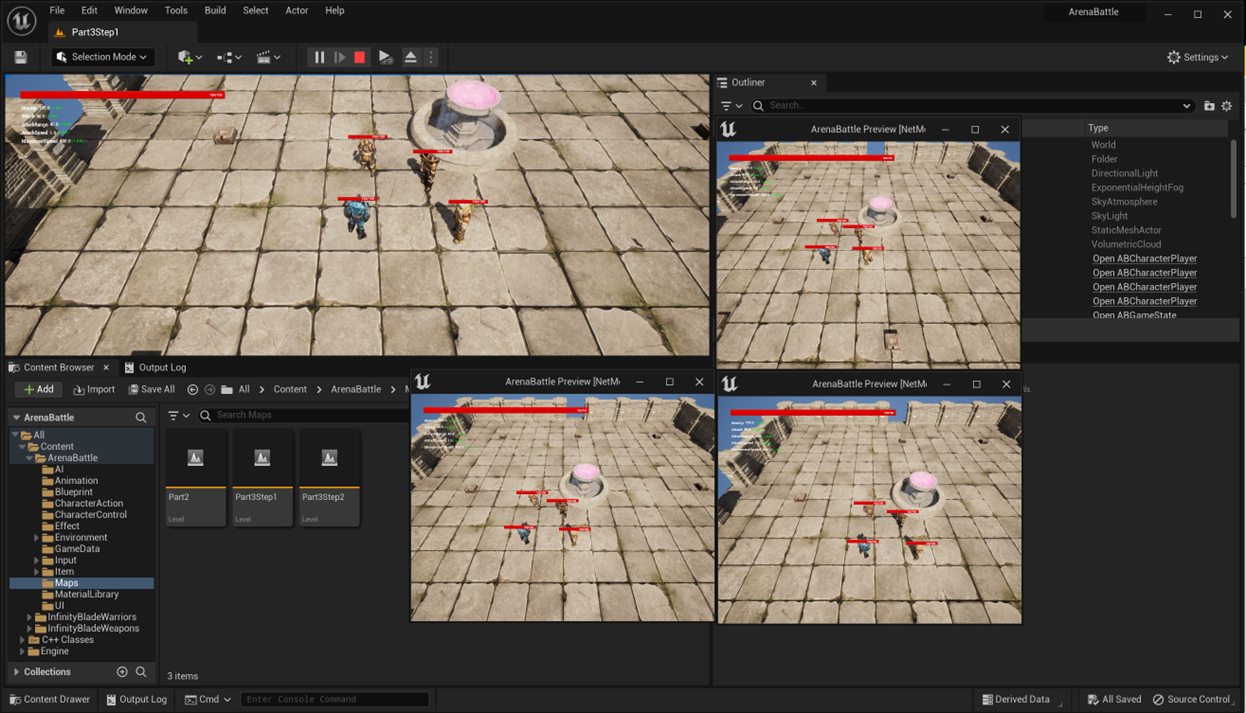
Task: Open the Source Control status
Action: pyautogui.click(x=1191, y=699)
